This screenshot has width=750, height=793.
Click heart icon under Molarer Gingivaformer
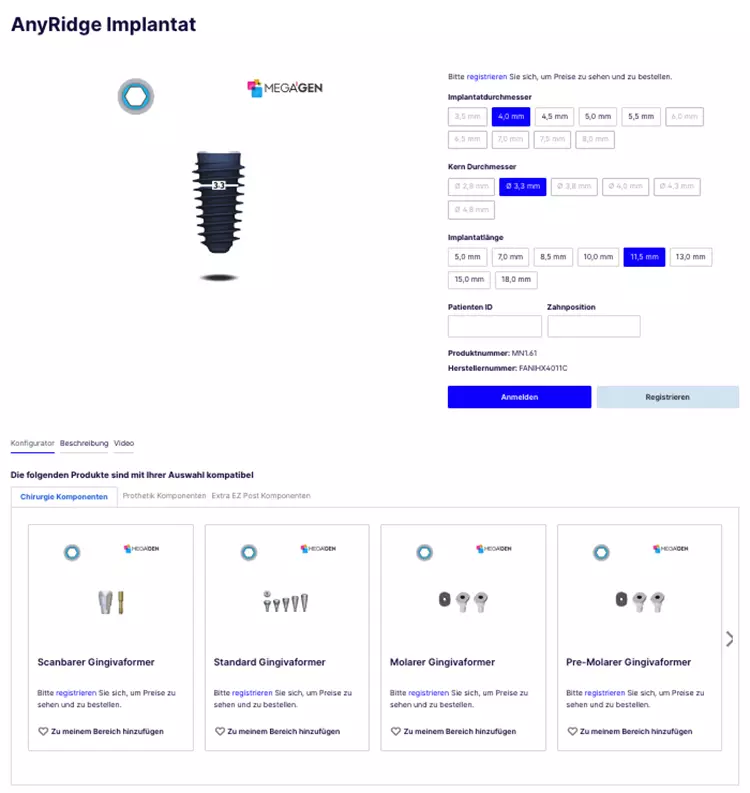395,731
